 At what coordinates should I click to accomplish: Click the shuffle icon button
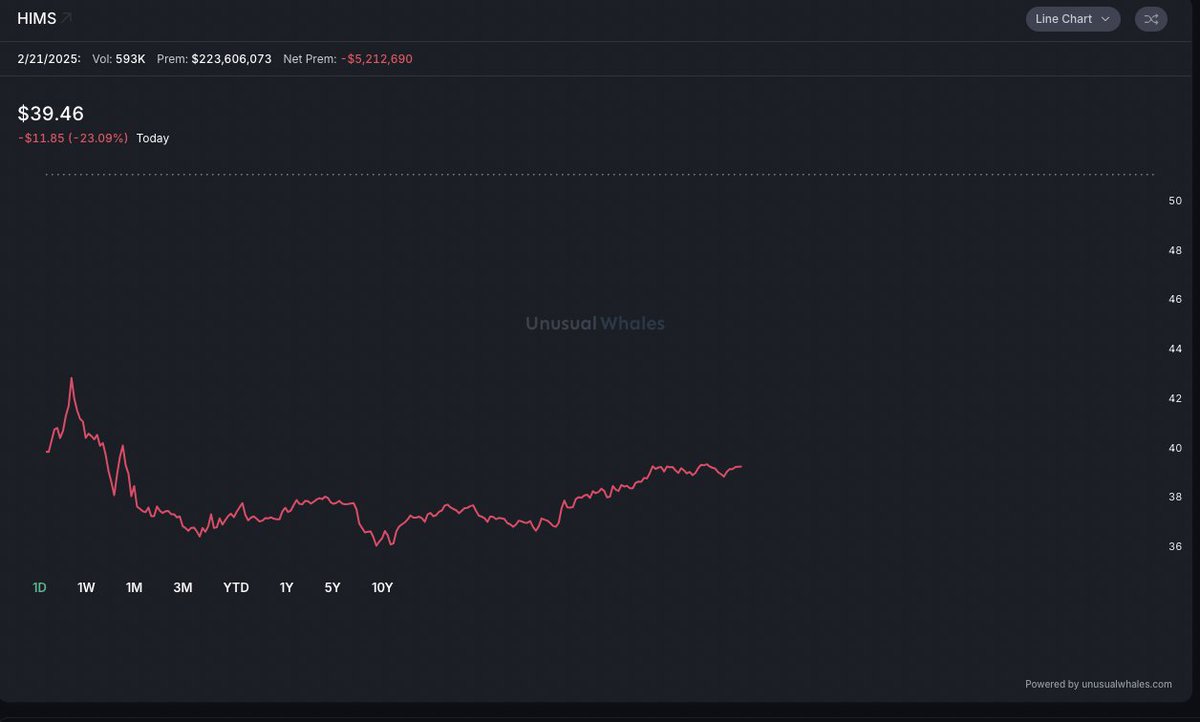(1151, 19)
